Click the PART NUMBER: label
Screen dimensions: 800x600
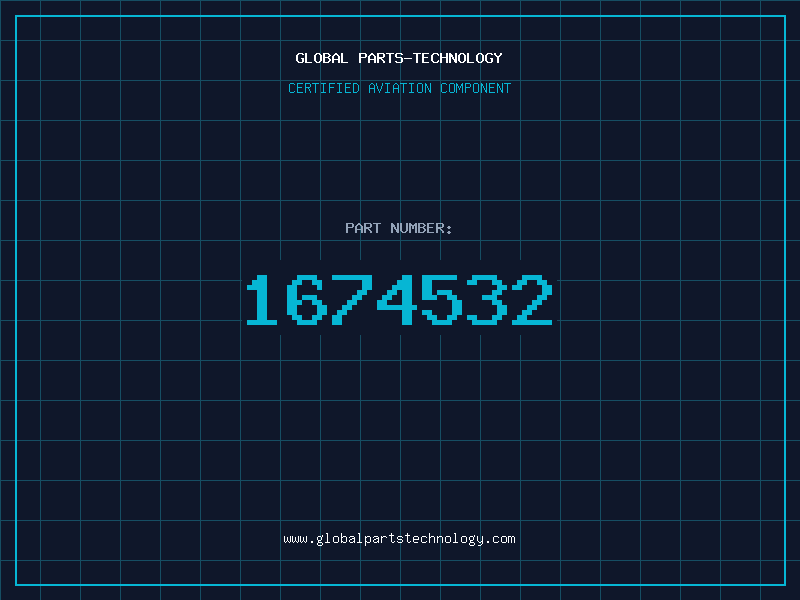pos(399,228)
